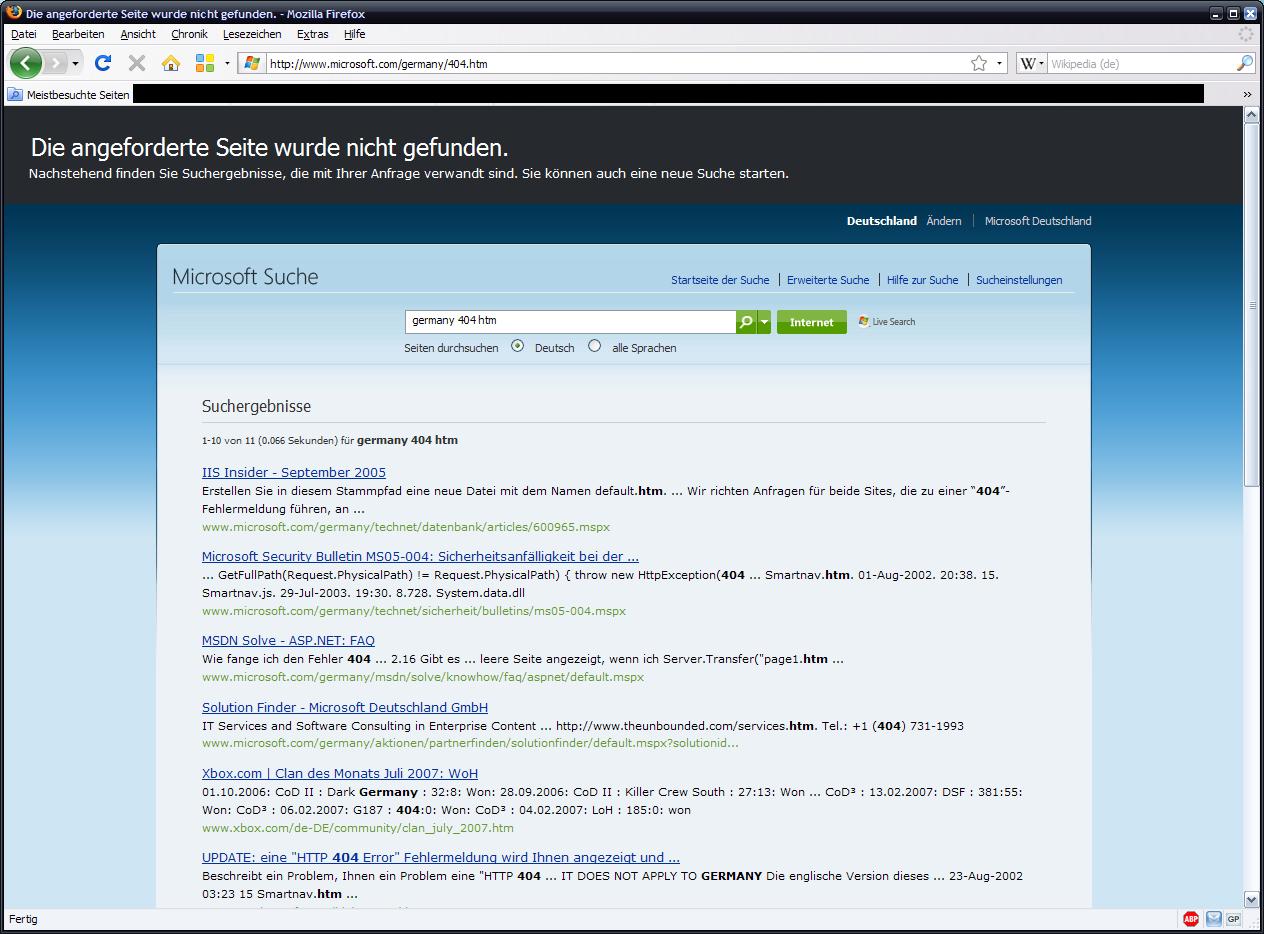The image size is (1264, 934).
Task: Click green URL ending bulletins/ms05-004.mspx
Action: [x=414, y=611]
